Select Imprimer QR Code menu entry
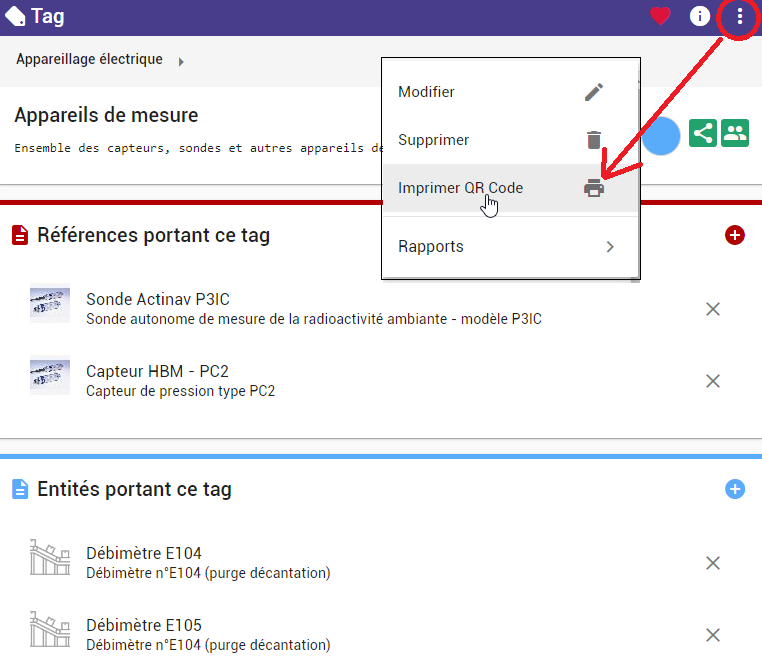Image resolution: width=762 pixels, height=671 pixels. click(x=510, y=188)
